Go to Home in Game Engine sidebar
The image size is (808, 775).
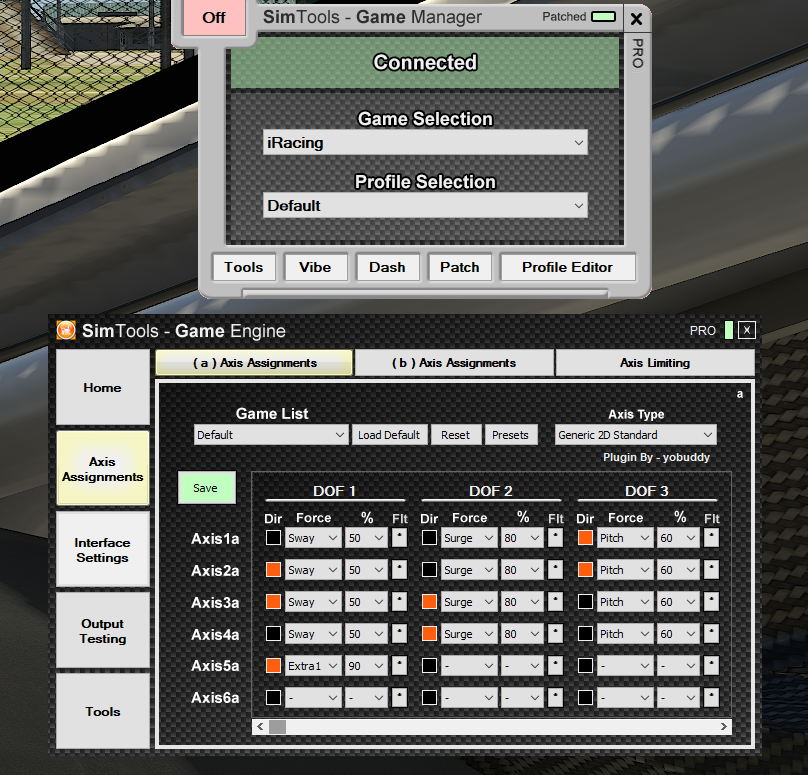103,388
